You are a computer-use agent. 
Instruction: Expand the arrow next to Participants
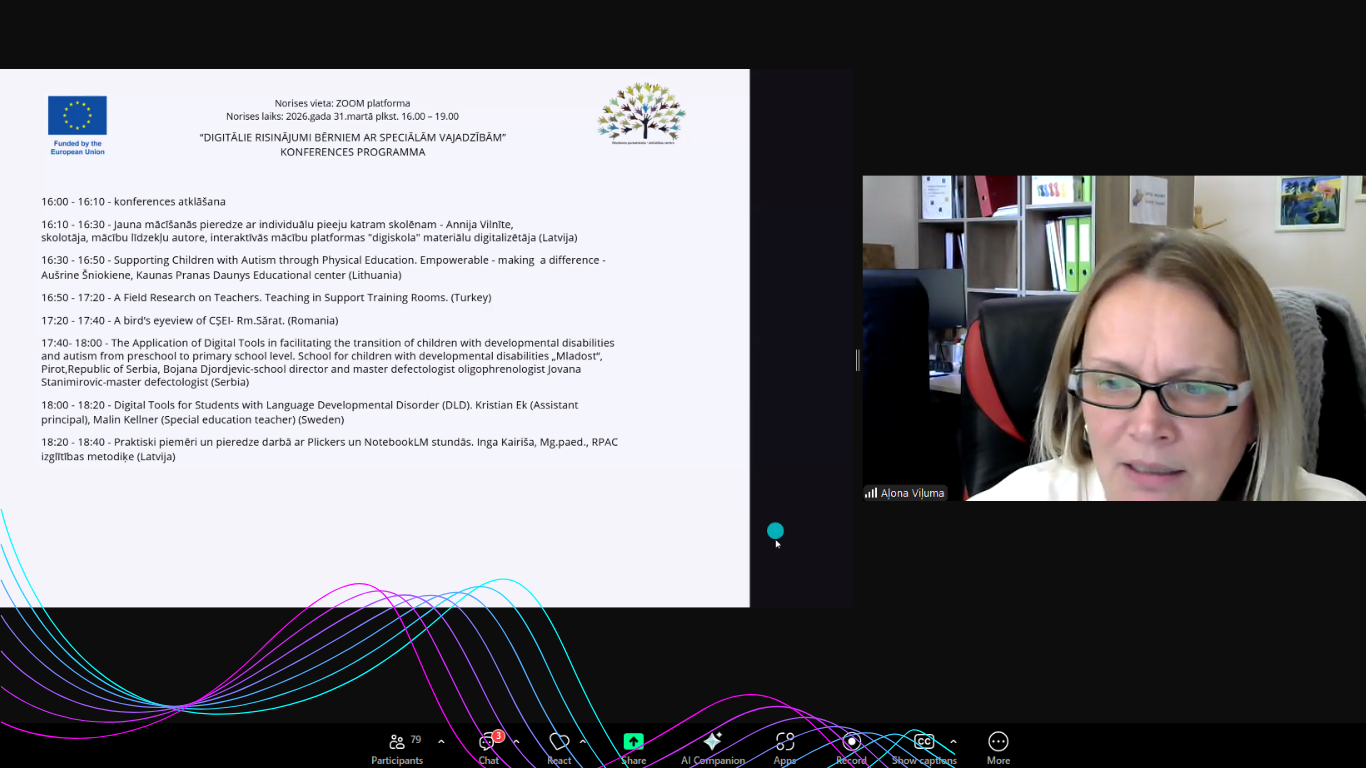pyautogui.click(x=441, y=742)
